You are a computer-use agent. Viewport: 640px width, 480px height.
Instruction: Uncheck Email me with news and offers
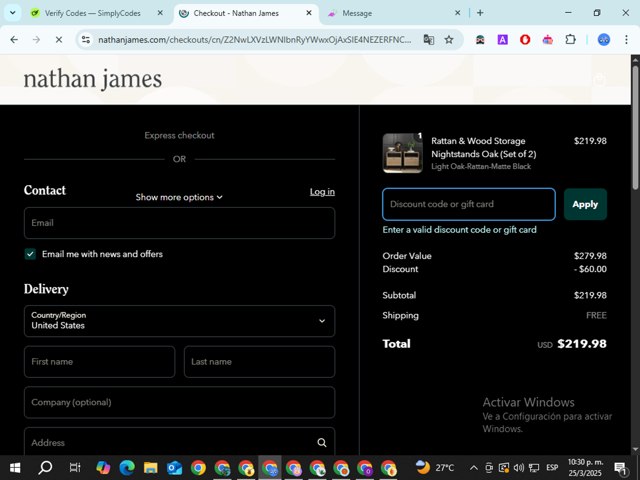coord(30,254)
